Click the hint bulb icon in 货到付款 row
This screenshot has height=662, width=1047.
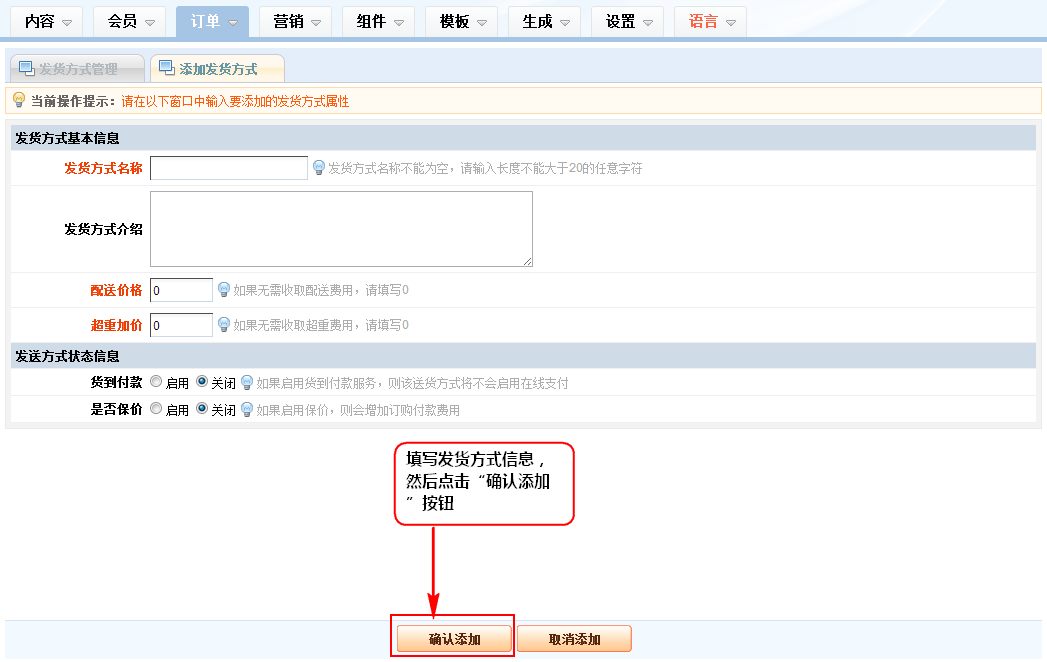pos(247,382)
